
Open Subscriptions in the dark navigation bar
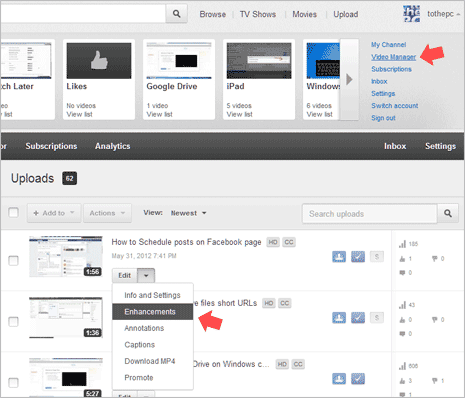pyautogui.click(x=51, y=146)
